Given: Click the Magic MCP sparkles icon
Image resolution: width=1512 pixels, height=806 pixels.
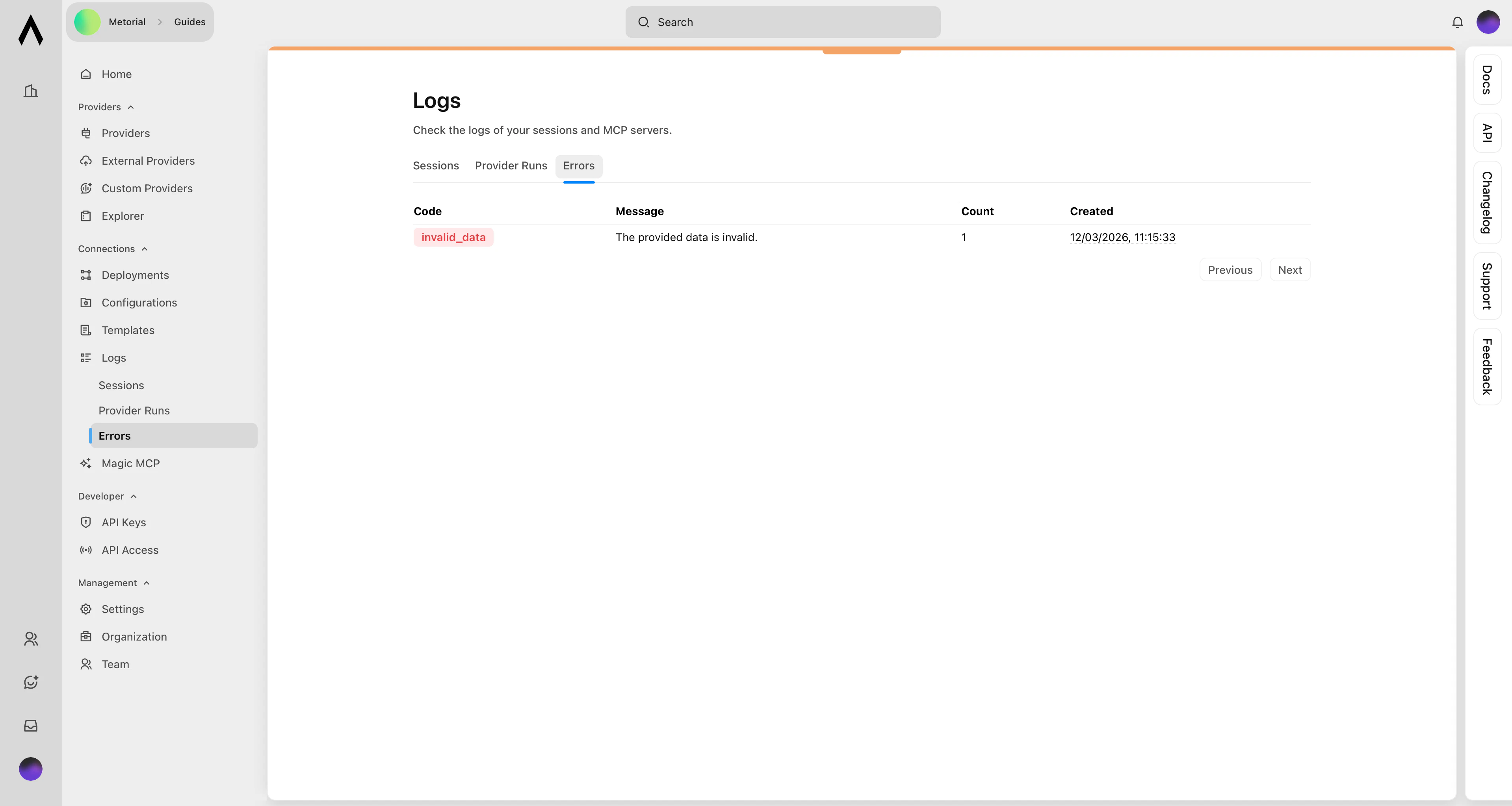Looking at the screenshot, I should [x=86, y=463].
